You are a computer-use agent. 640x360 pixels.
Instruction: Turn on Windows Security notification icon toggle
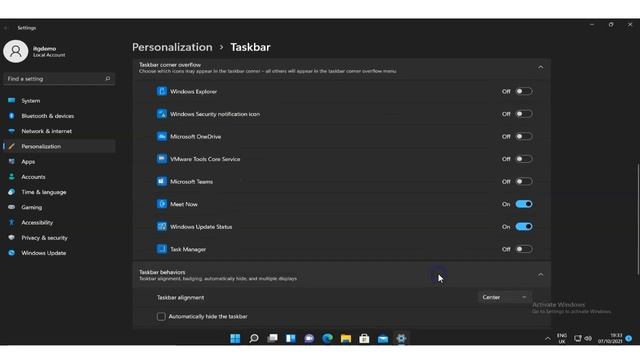coord(524,114)
